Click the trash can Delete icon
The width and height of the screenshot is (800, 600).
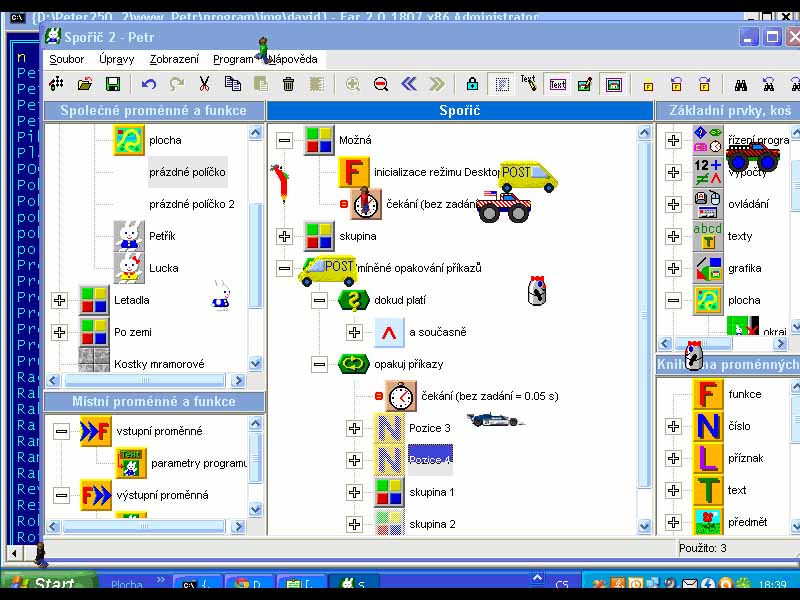coord(288,85)
